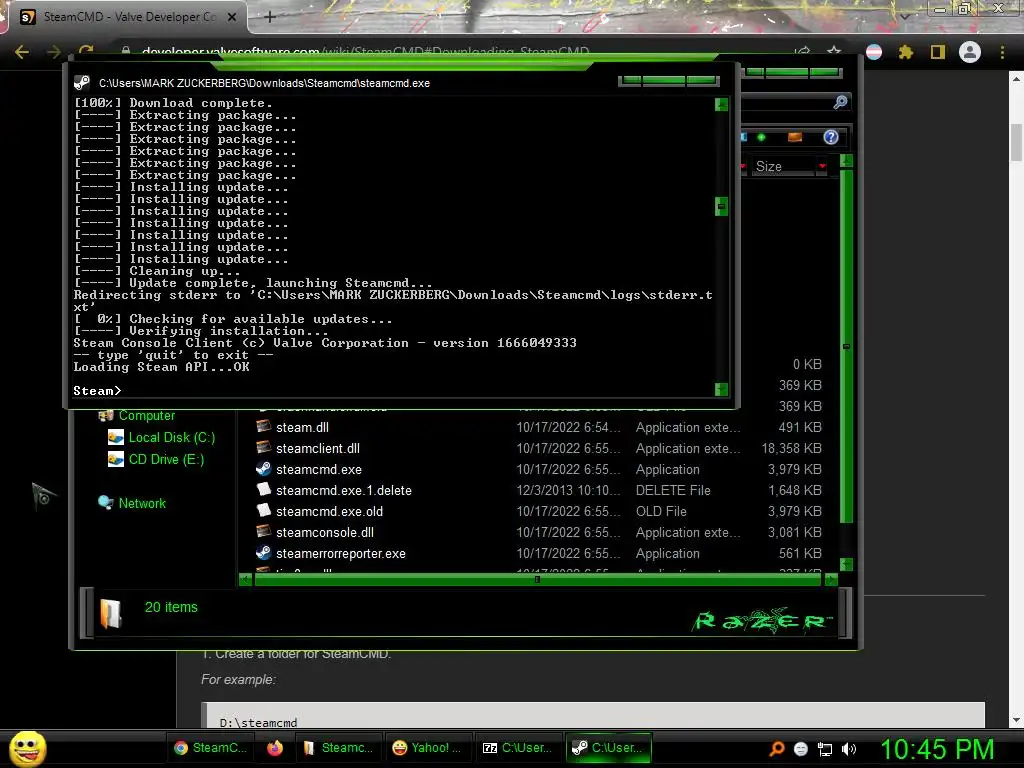Click the Steam> console prompt line

pos(97,391)
